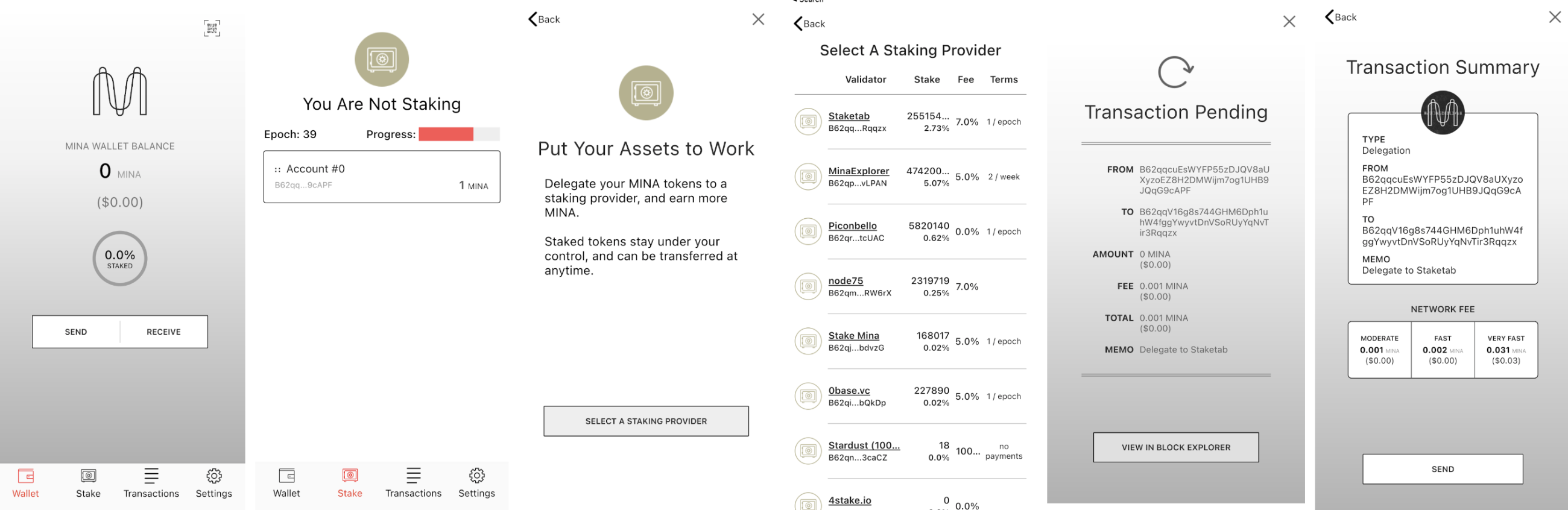Click the Piconbello validator safe icon
Image resolution: width=1568 pixels, height=510 pixels.
coord(808,231)
